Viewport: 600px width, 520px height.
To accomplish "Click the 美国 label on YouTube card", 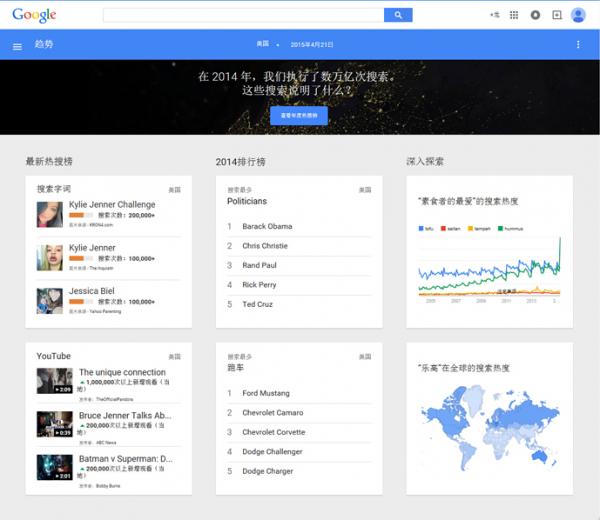I will tap(174, 357).
